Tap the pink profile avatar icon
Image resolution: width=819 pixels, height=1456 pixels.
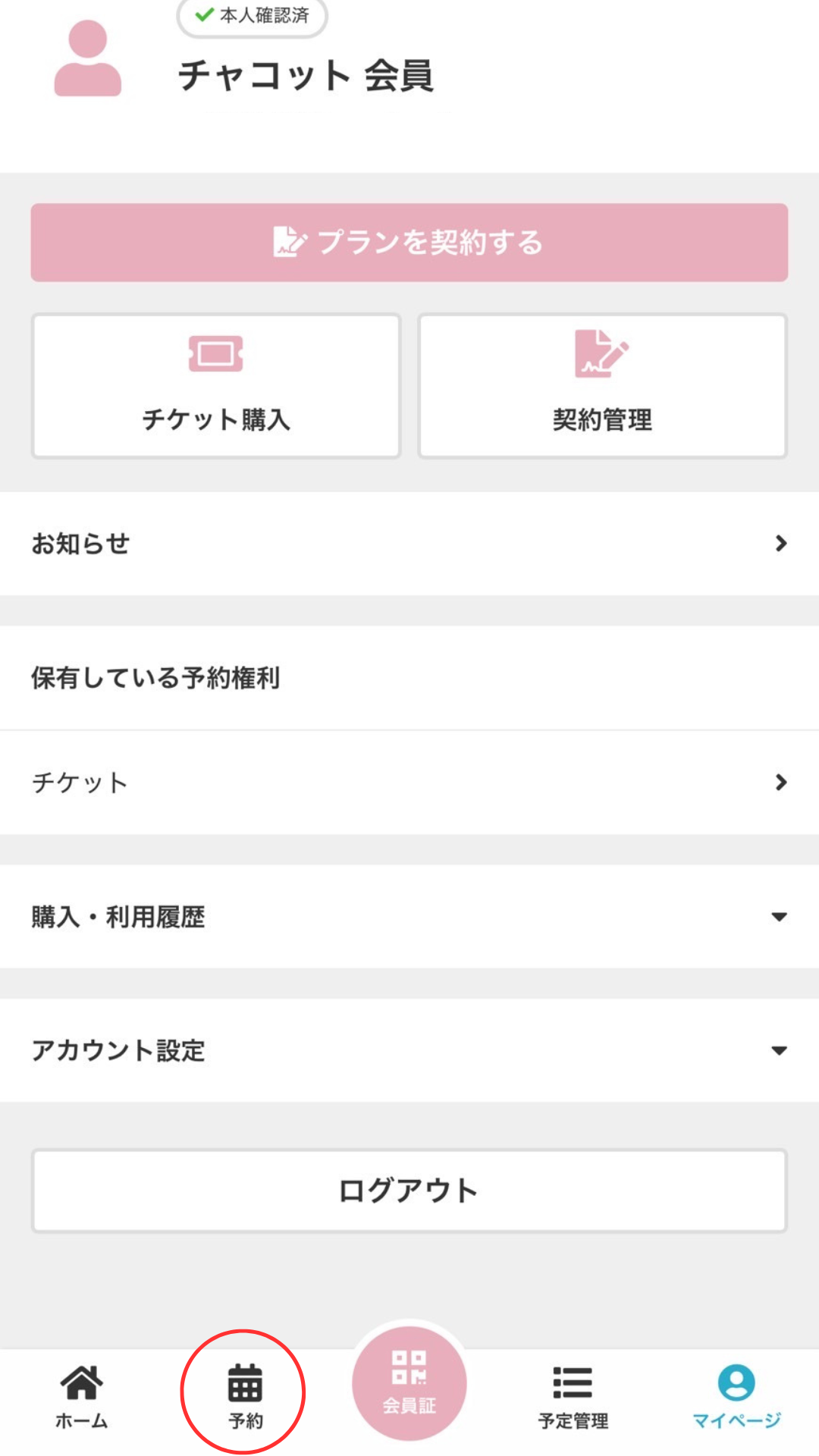87,59
